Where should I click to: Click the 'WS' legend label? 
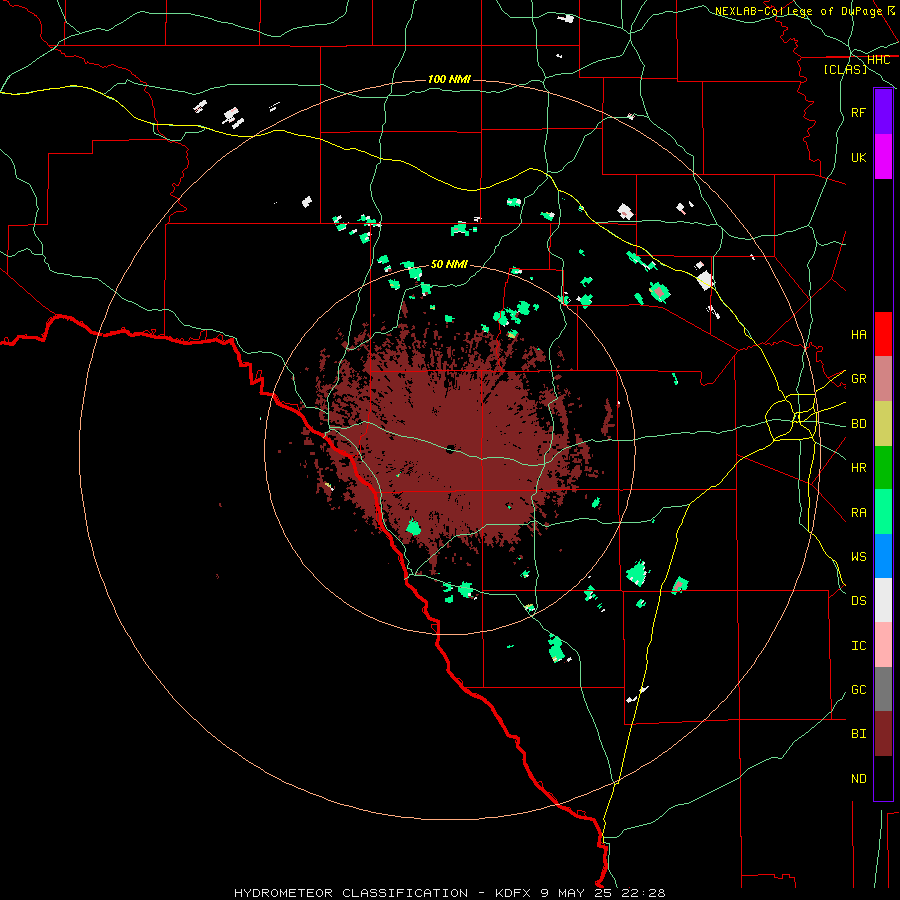point(858,557)
